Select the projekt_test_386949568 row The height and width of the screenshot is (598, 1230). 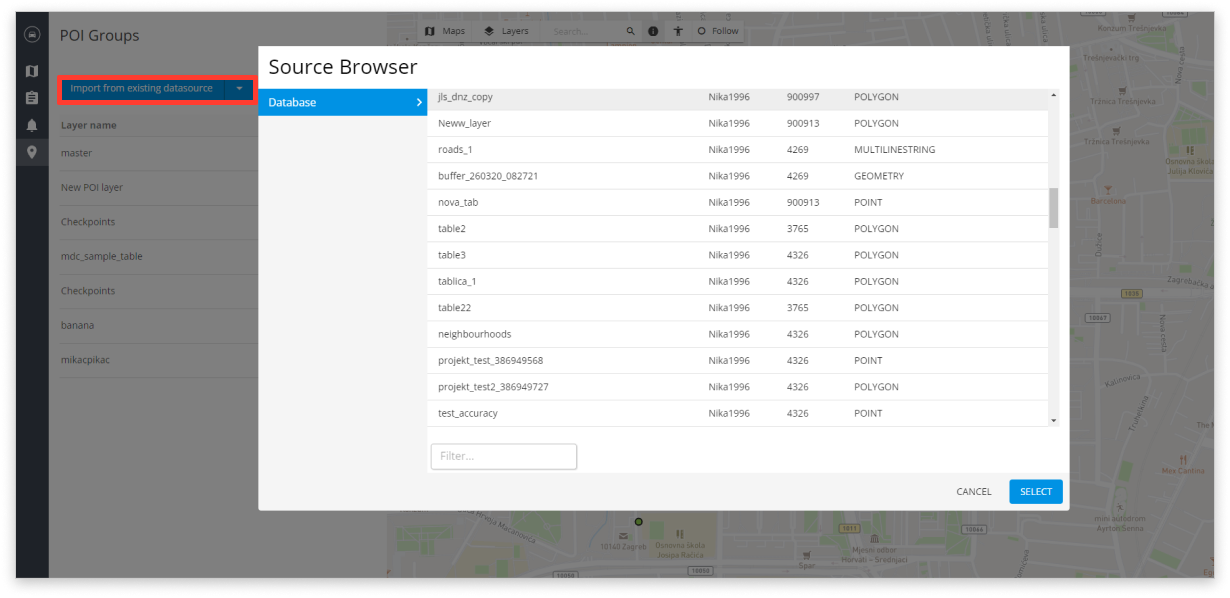click(738, 360)
